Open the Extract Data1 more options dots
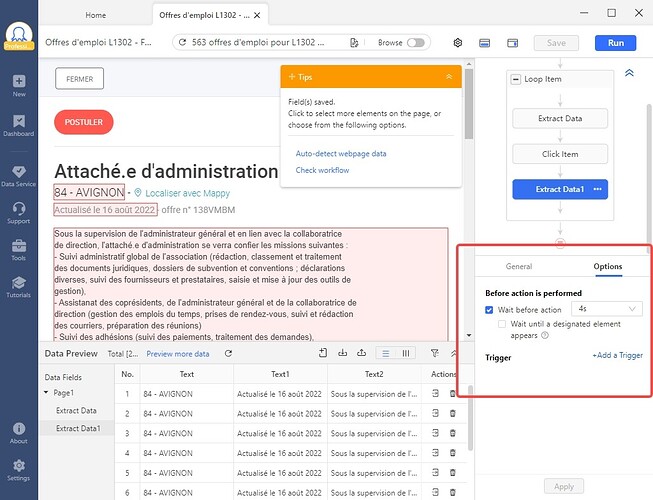 598,189
